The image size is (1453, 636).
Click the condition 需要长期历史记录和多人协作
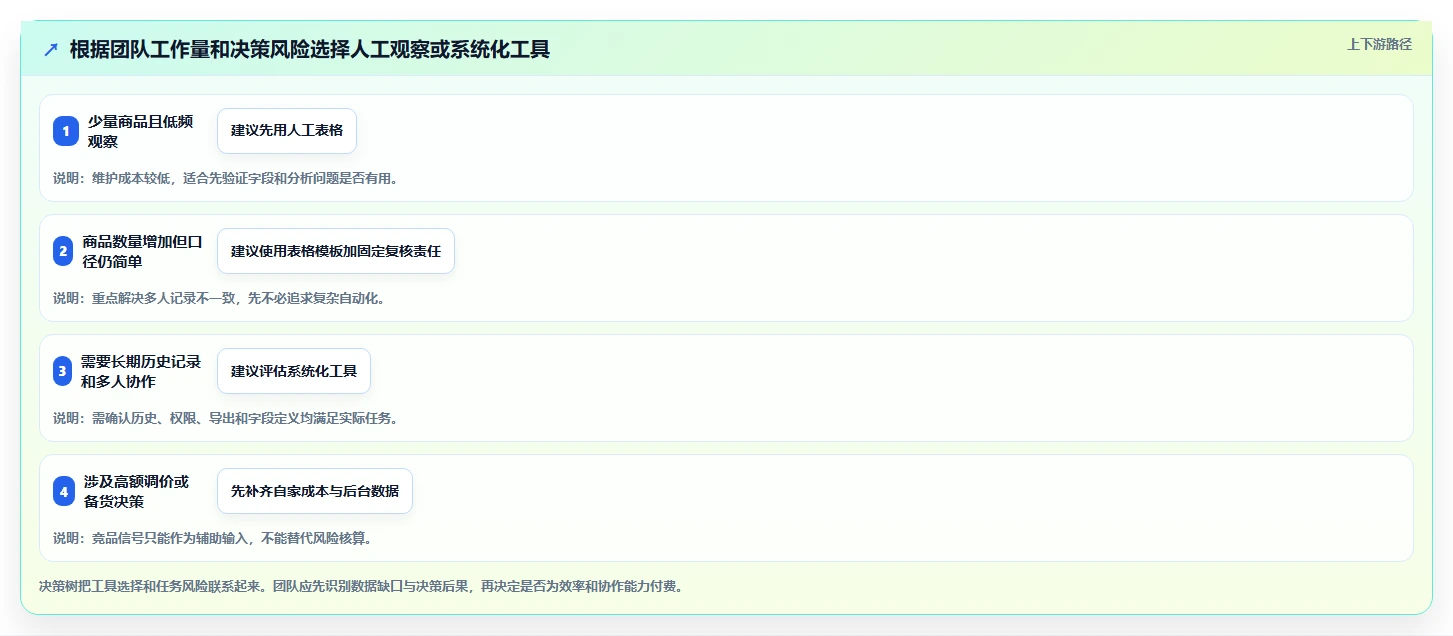[141, 371]
